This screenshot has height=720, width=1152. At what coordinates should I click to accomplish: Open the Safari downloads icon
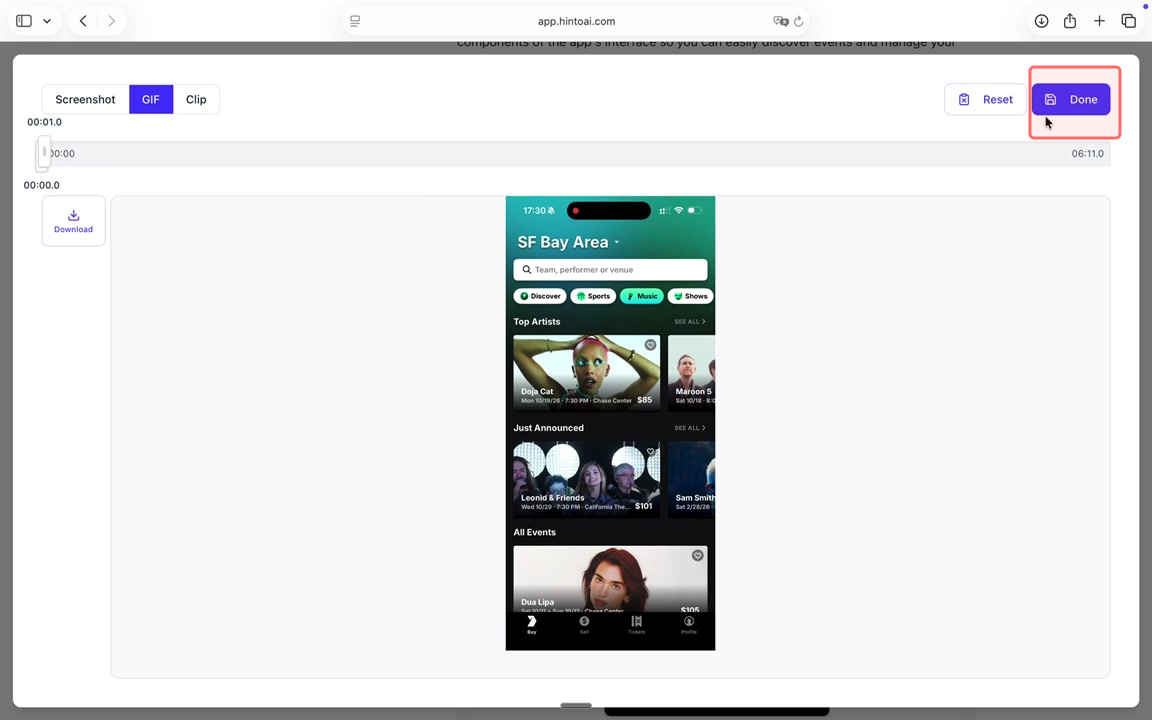(x=1041, y=21)
